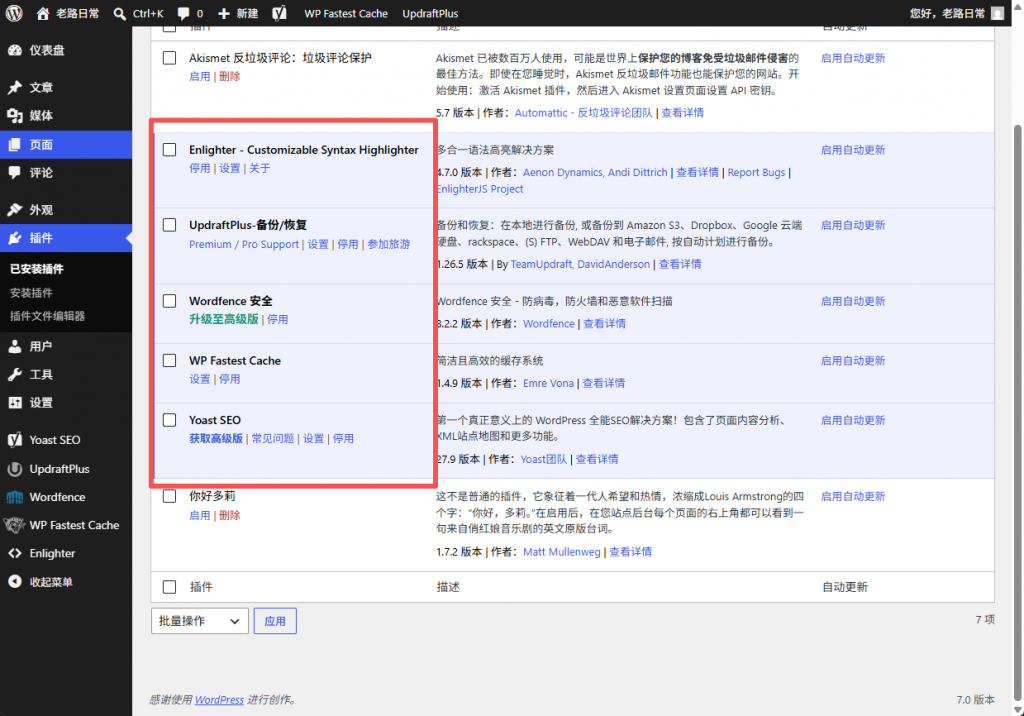Click the 收起菜单 collapse arrow icon
This screenshot has width=1024, height=716.
pos(15,581)
